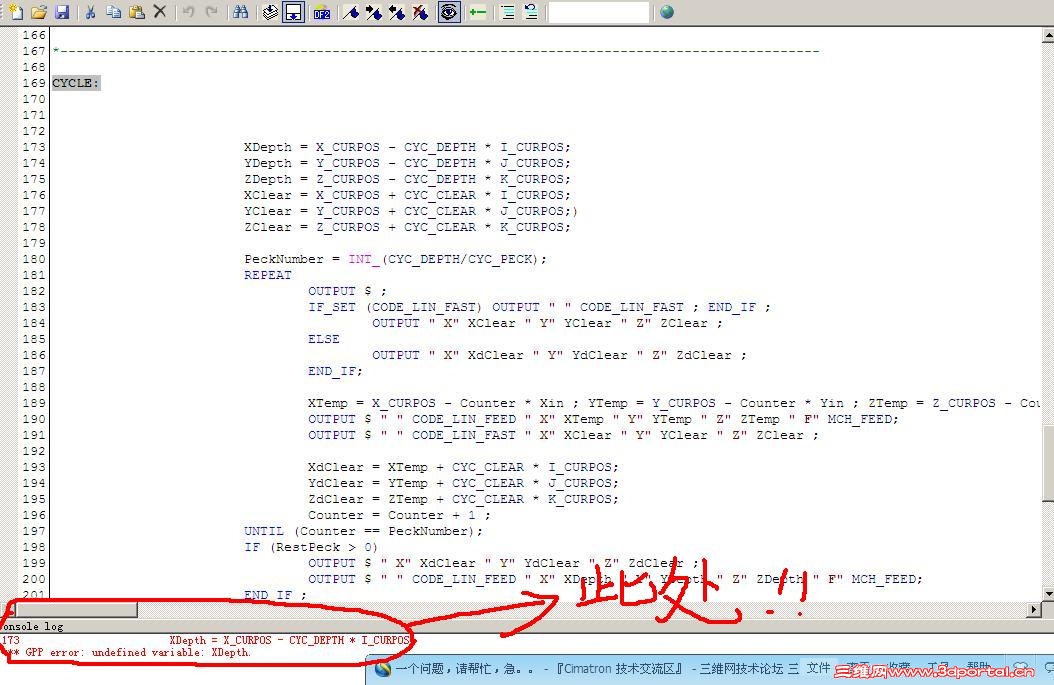Screen dimensions: 1054x685
Task: Click the YClear assignment on line 177
Action: point(411,211)
